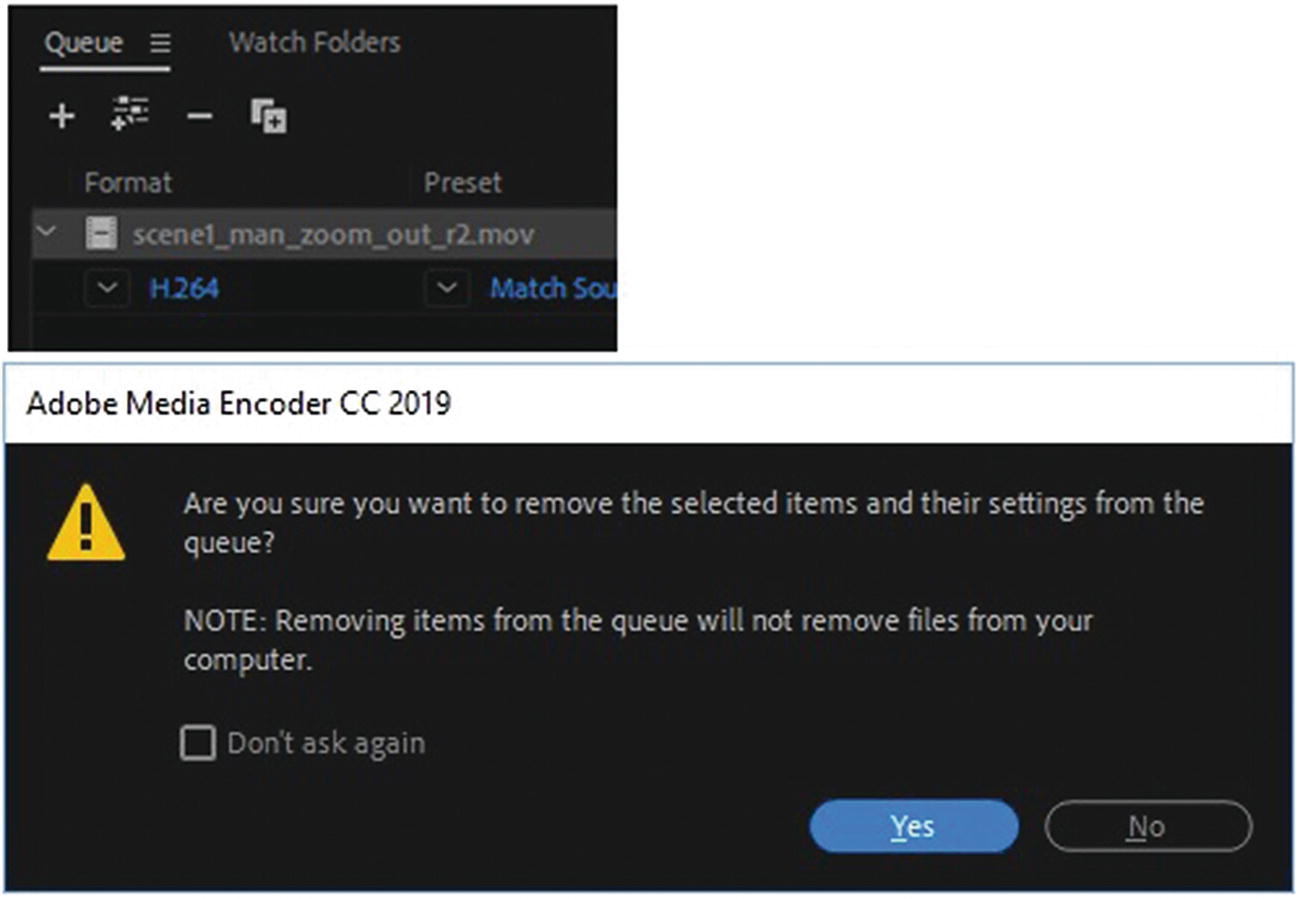Image resolution: width=1300 pixels, height=899 pixels.
Task: Click the Duplicate icon in the Queue toolbar
Action: 269,117
